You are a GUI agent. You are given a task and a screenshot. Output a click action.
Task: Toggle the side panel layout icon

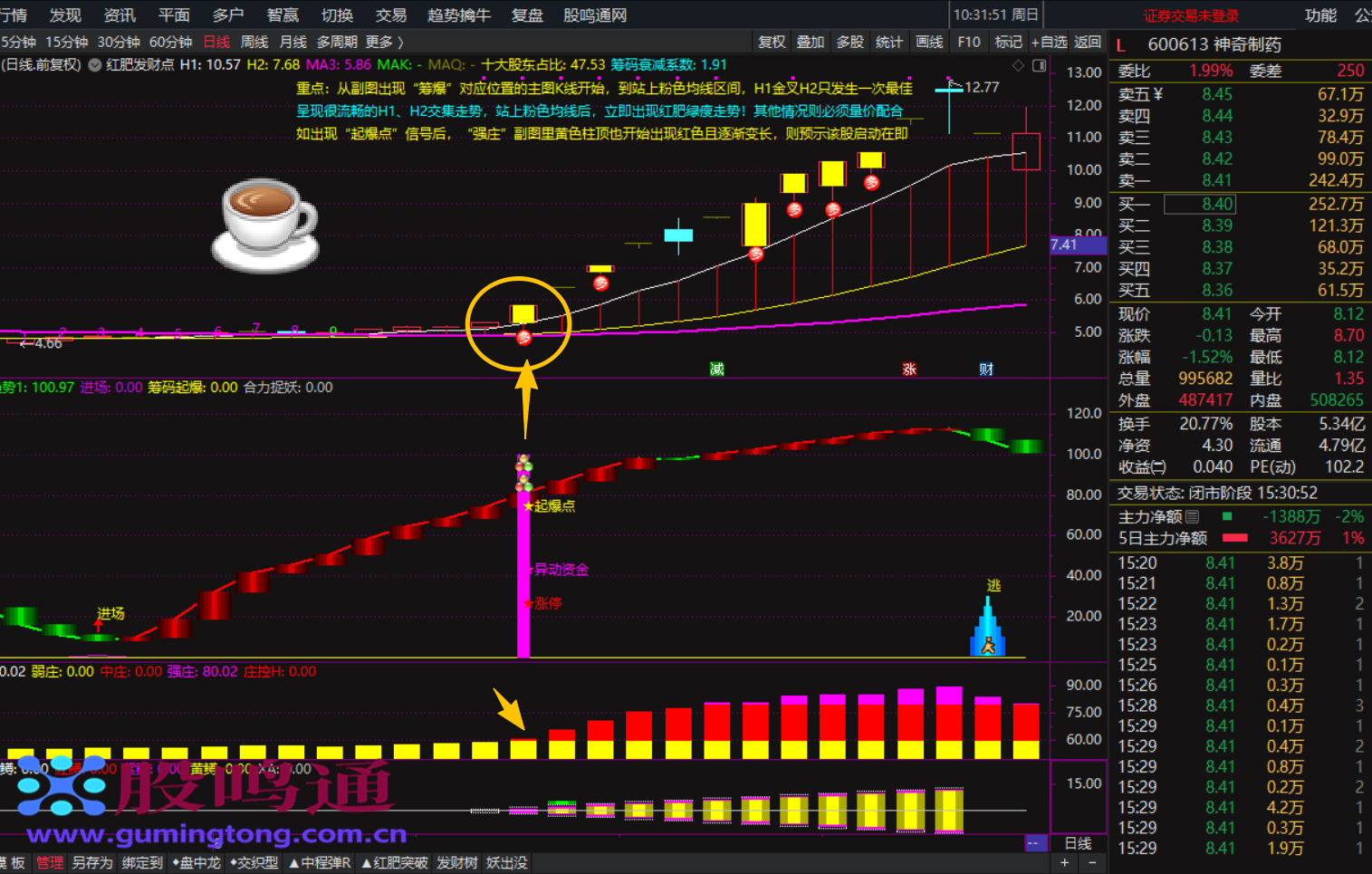point(1039,65)
